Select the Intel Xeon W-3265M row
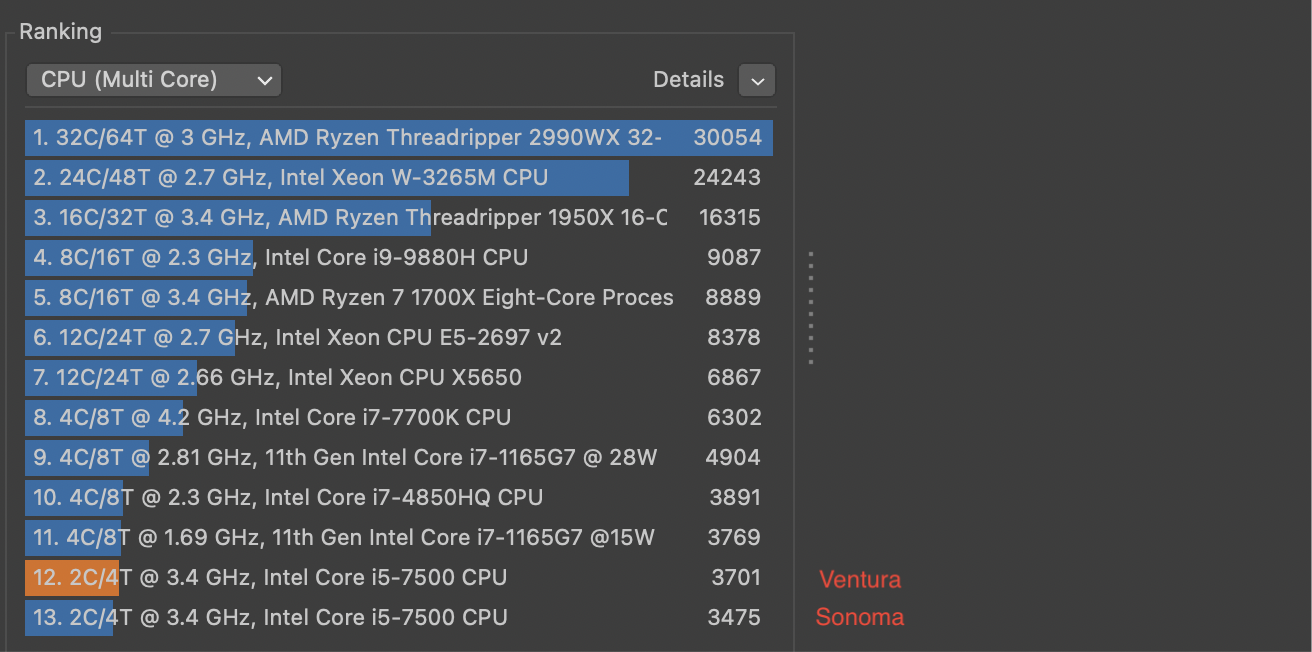The height and width of the screenshot is (652, 1312). pyautogui.click(x=399, y=178)
